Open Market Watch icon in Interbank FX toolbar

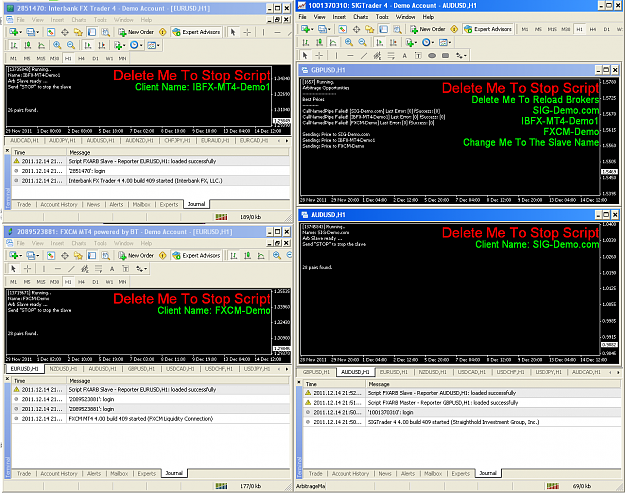click(51, 32)
